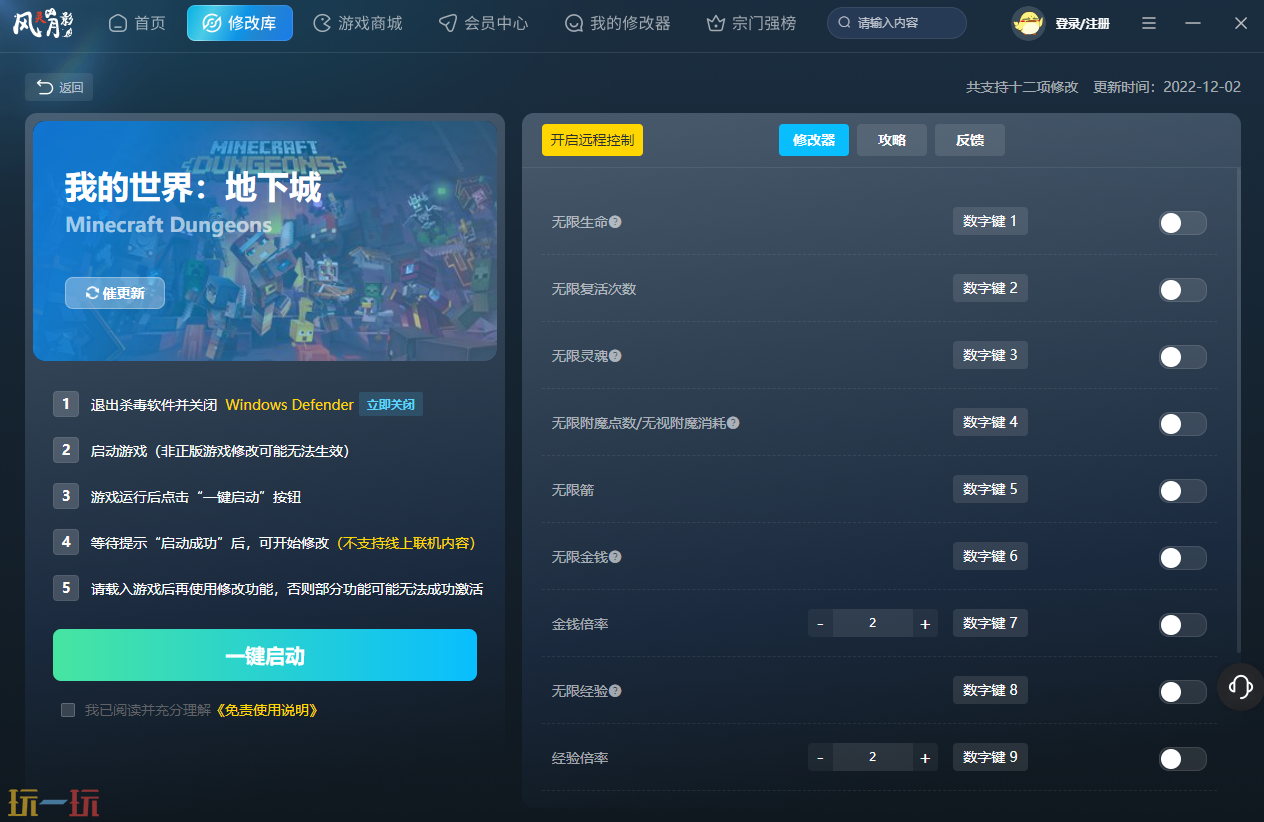Screen dimensions: 1264x822
Task: Click hotkey button 数字键 1
Action: (990, 221)
